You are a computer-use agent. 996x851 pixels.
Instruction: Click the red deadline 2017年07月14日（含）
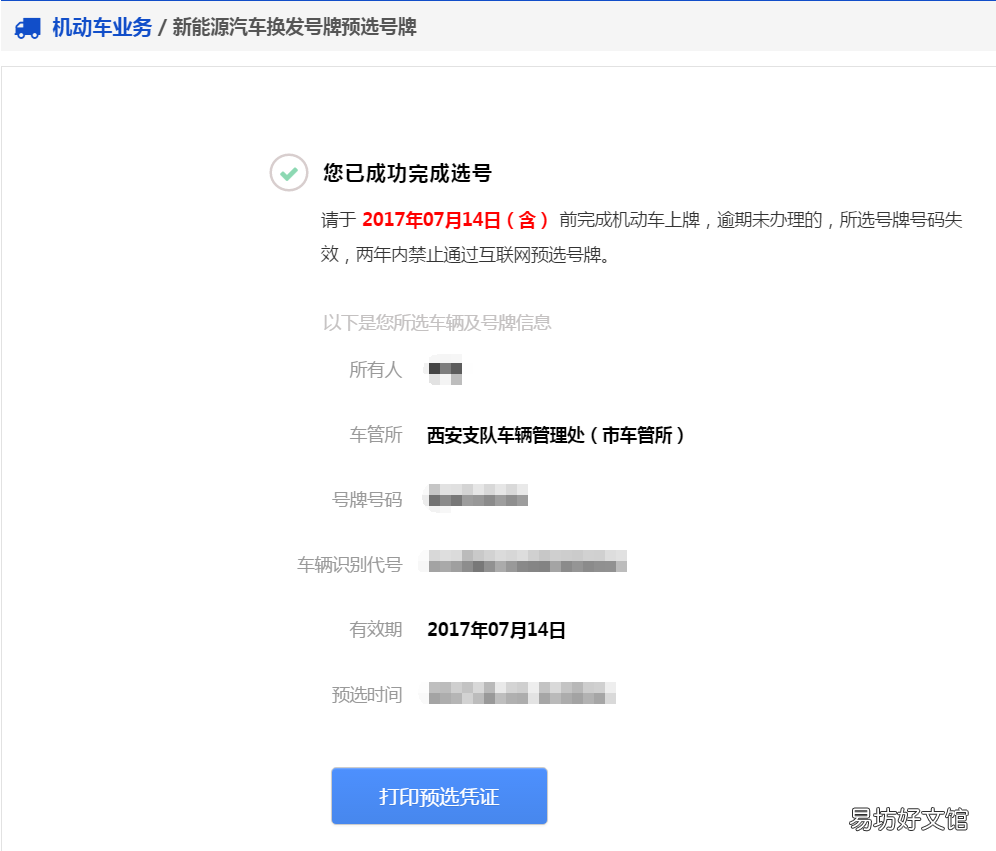tap(455, 220)
